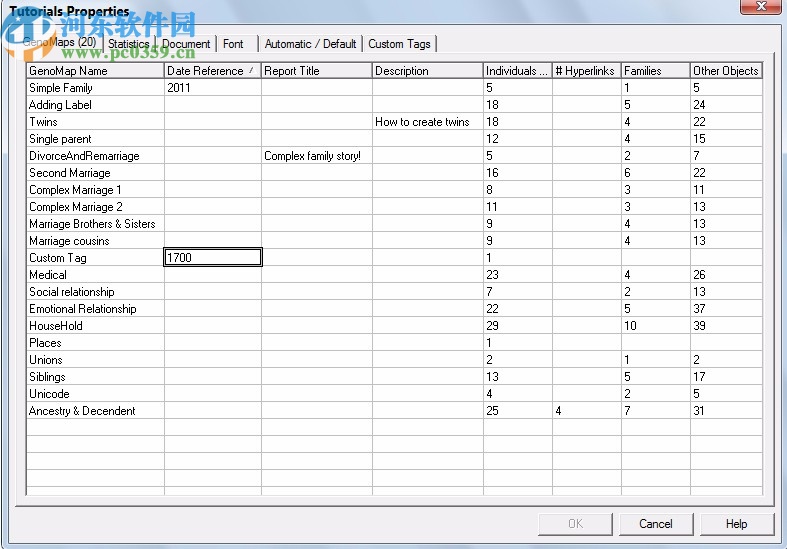Select the Complex Marriage 1 row name
Image resolution: width=787 pixels, height=549 pixels.
(x=75, y=190)
